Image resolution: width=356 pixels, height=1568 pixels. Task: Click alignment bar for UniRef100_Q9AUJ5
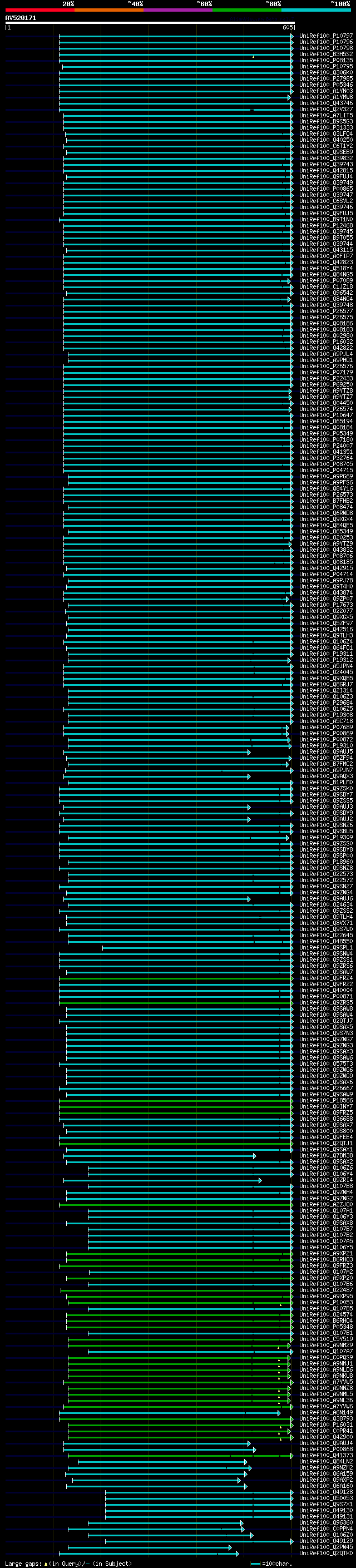(x=157, y=752)
